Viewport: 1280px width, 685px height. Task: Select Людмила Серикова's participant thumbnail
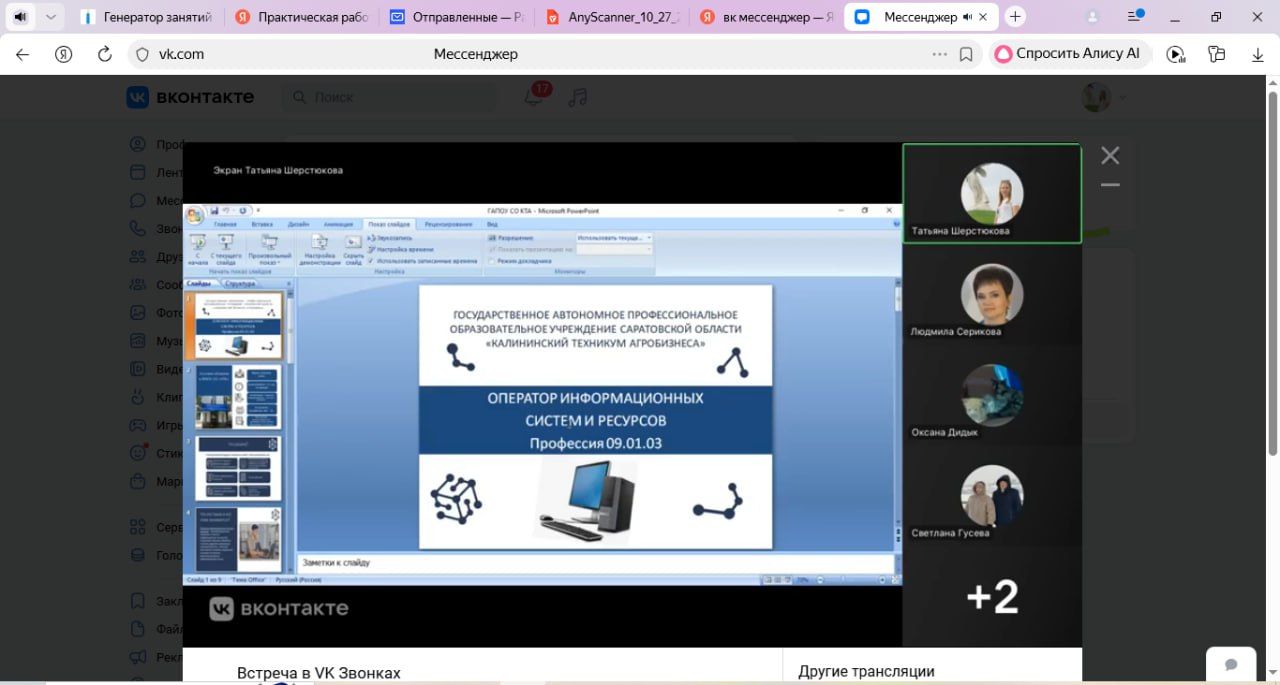point(992,295)
